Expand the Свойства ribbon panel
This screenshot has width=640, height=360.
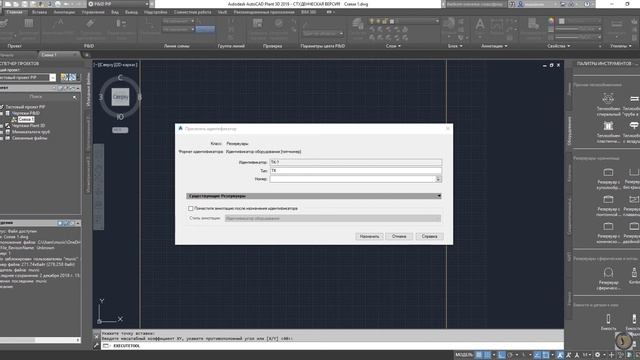click(x=559, y=46)
